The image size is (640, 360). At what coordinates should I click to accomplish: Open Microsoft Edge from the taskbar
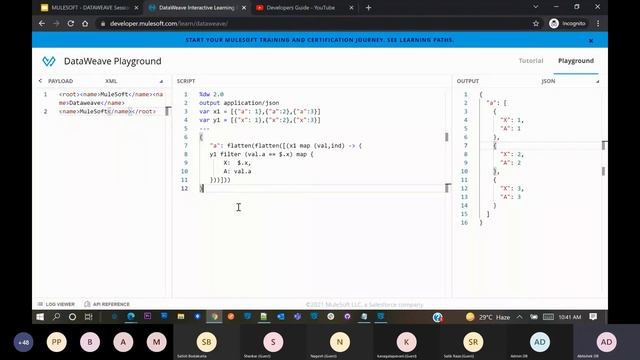(x=131, y=316)
